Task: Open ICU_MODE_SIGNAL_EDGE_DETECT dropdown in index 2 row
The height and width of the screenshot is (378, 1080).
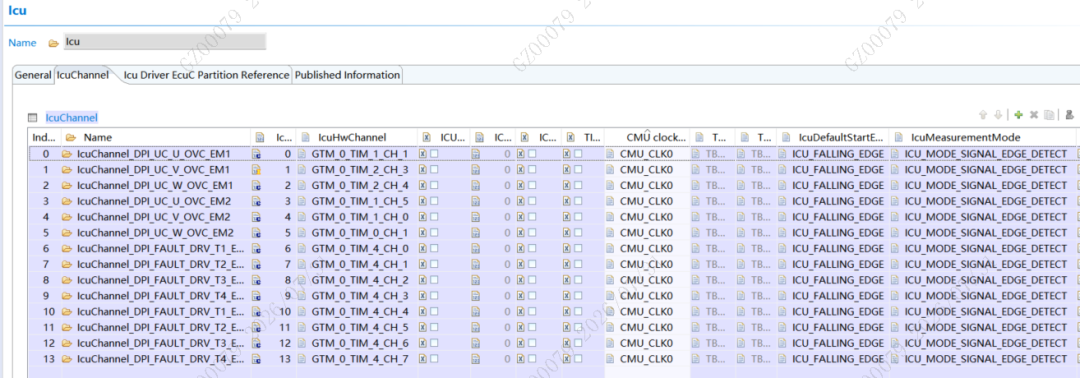Action: [x=982, y=185]
